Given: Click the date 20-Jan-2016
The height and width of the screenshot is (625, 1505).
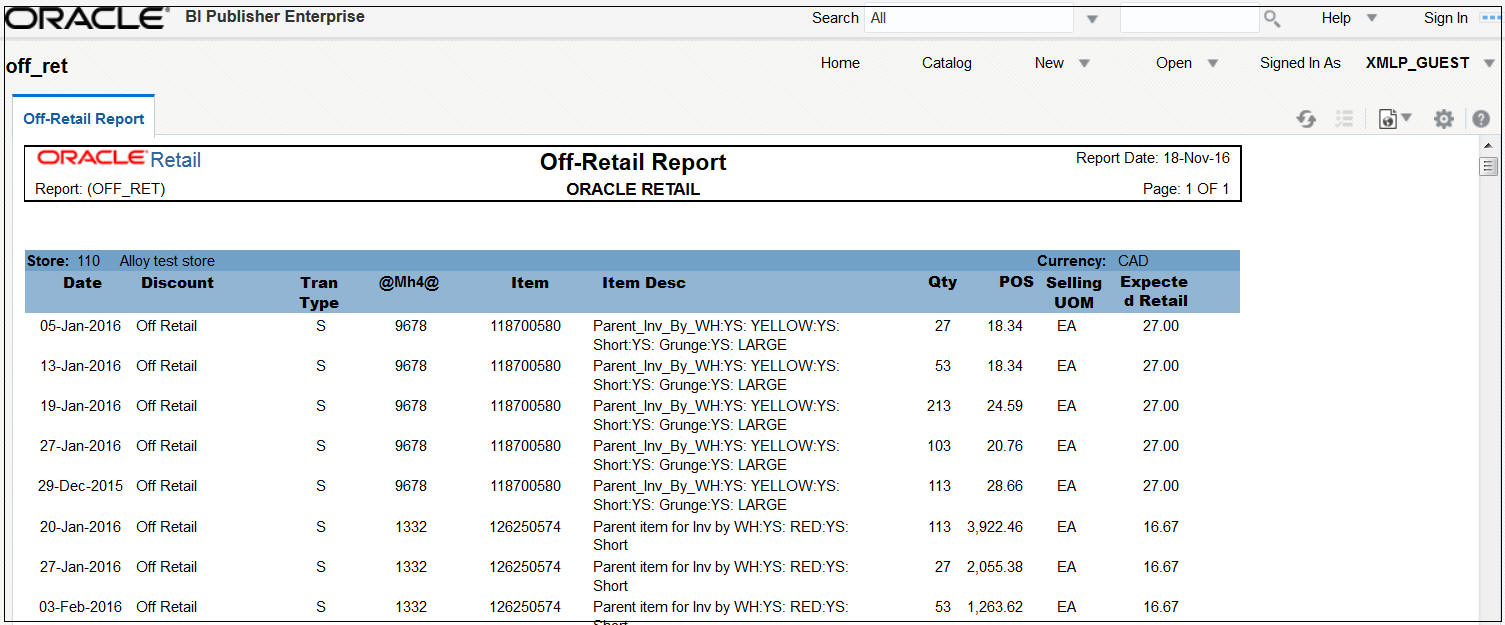Looking at the screenshot, I should [x=80, y=527].
